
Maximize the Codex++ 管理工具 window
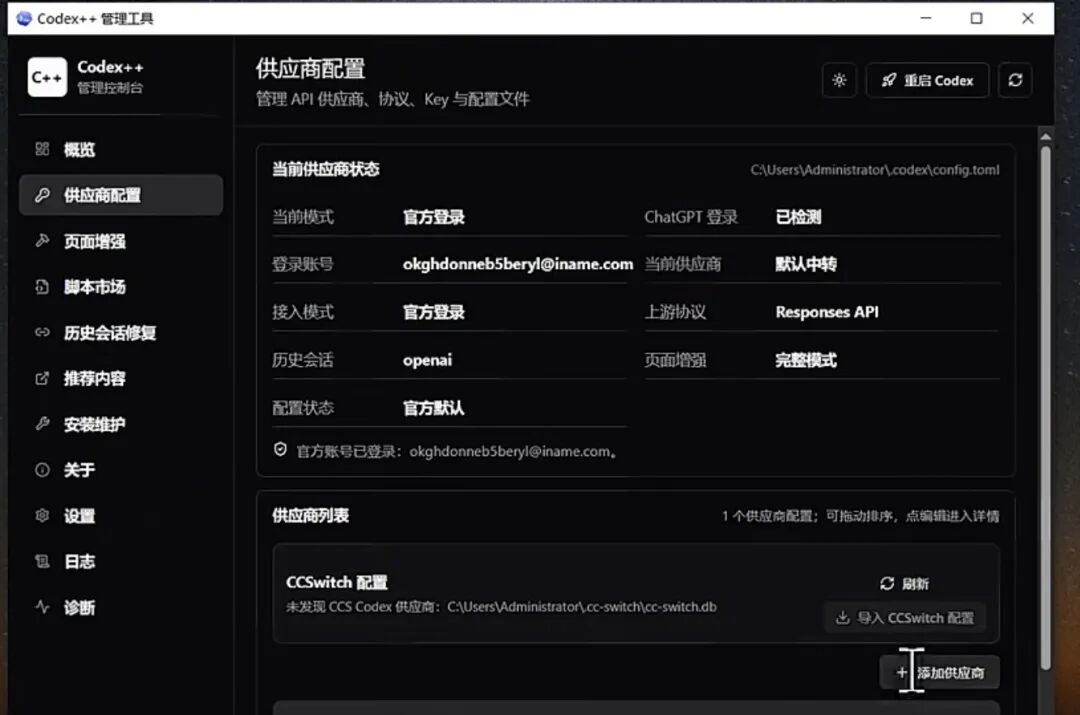coord(977,19)
